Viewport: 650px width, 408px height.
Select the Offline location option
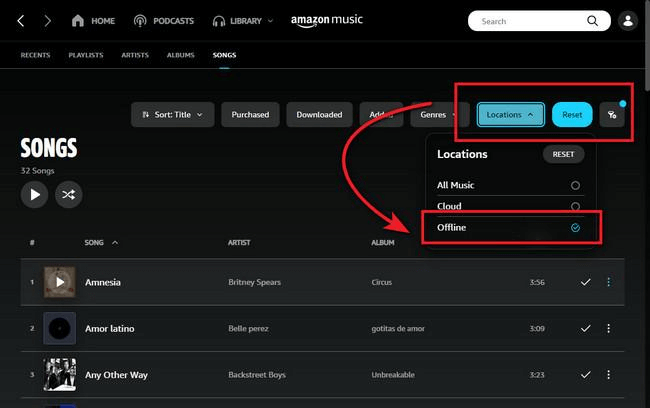574,228
